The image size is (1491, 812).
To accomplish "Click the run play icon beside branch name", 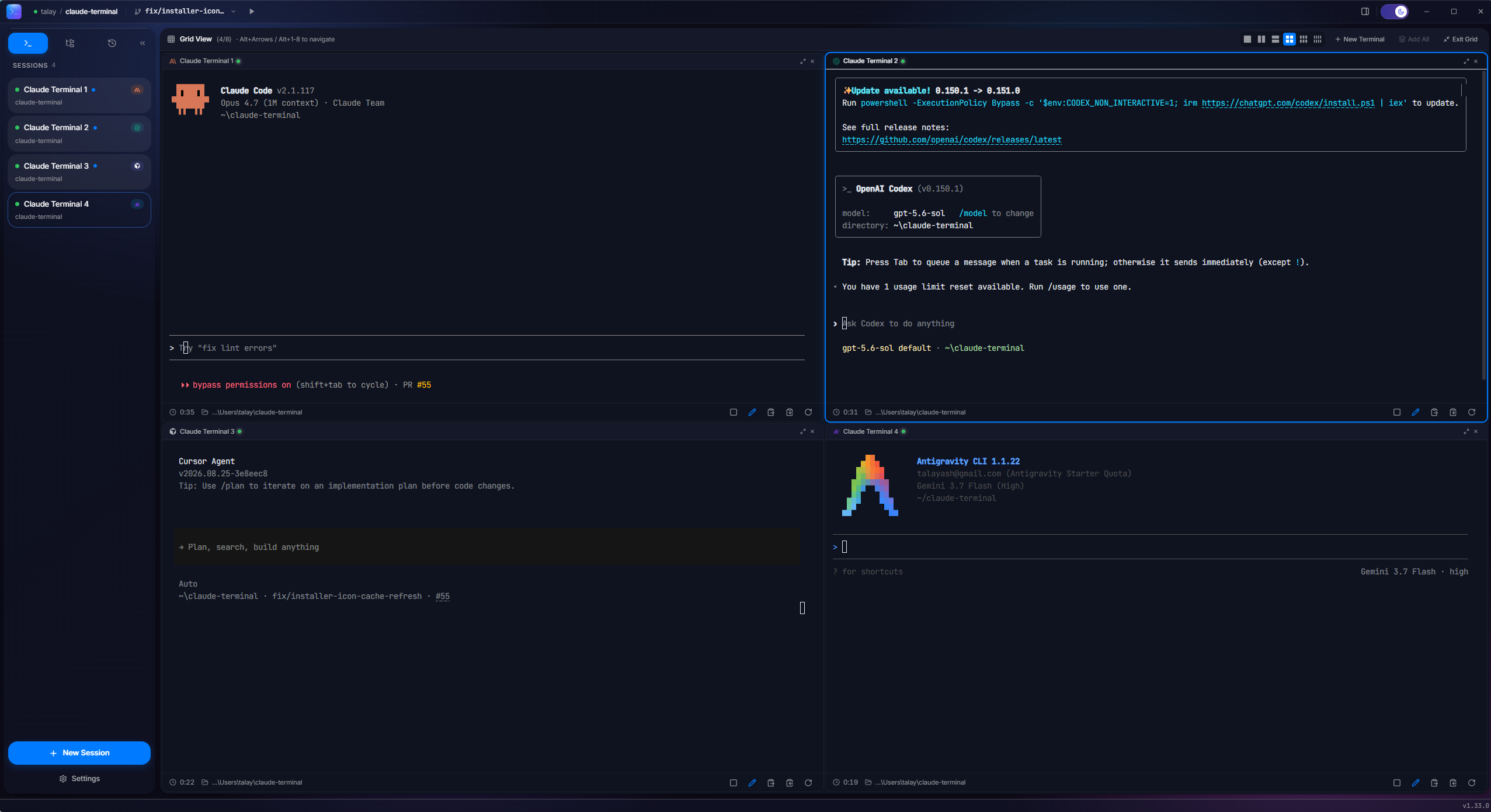I will 252,11.
